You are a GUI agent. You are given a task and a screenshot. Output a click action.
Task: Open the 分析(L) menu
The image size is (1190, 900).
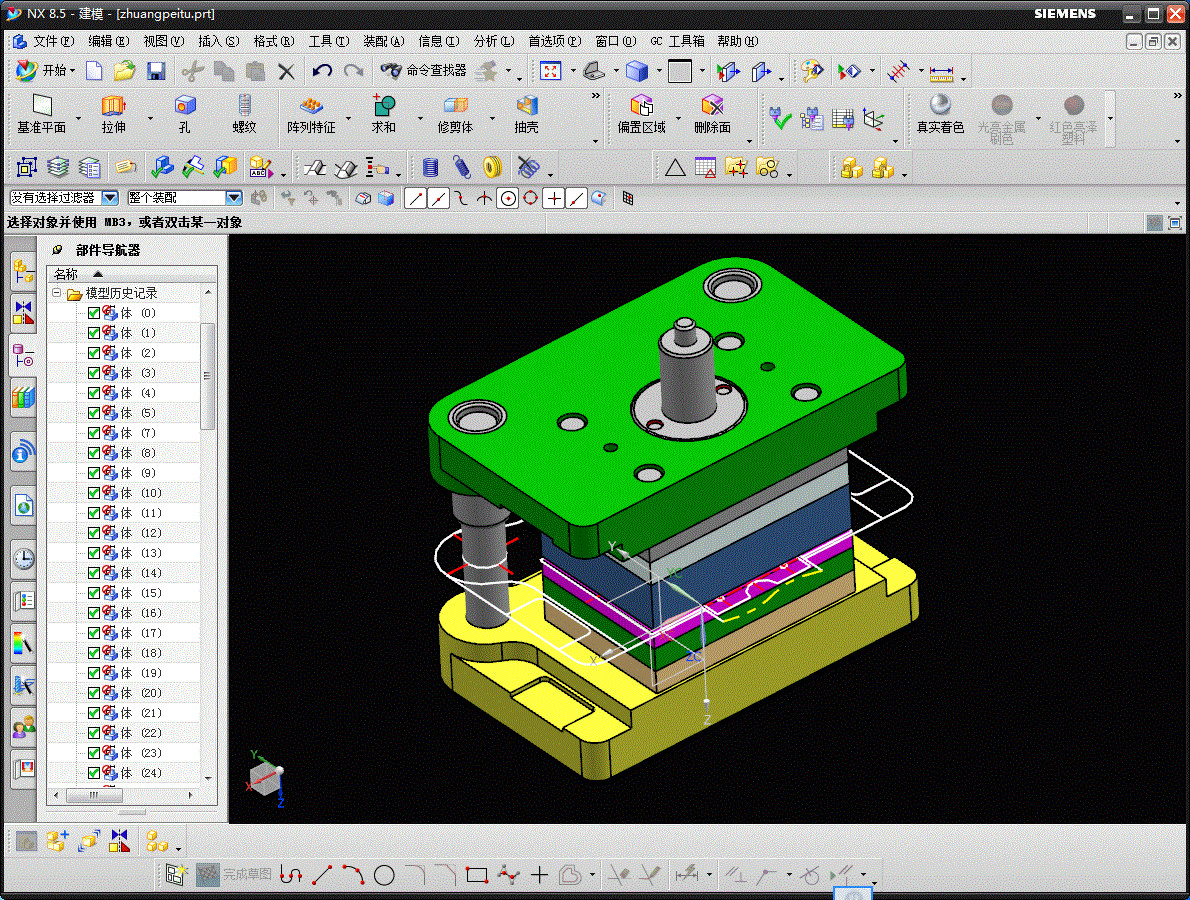[x=493, y=41]
